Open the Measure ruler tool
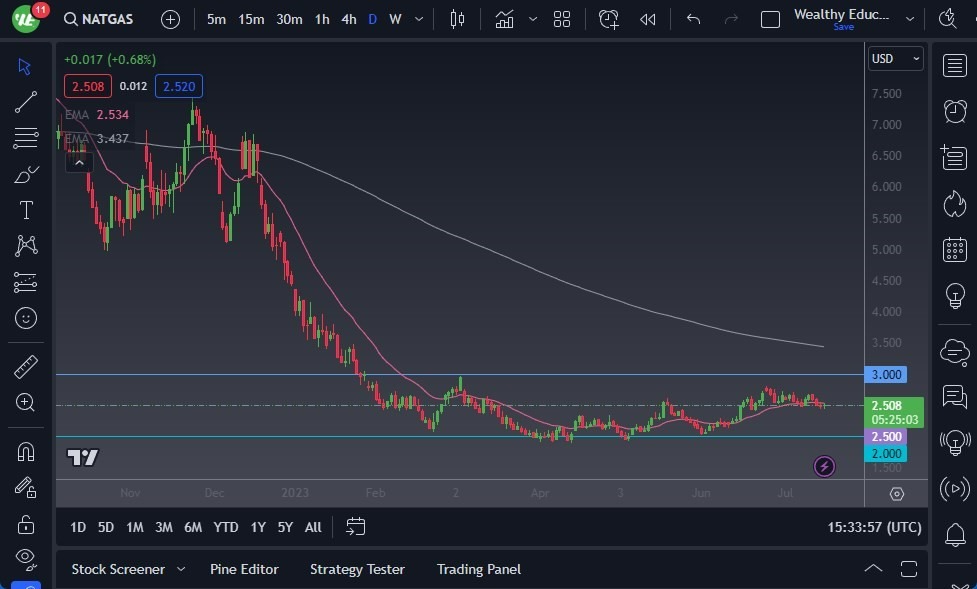Screen dimensions: 977x589 point(26,367)
